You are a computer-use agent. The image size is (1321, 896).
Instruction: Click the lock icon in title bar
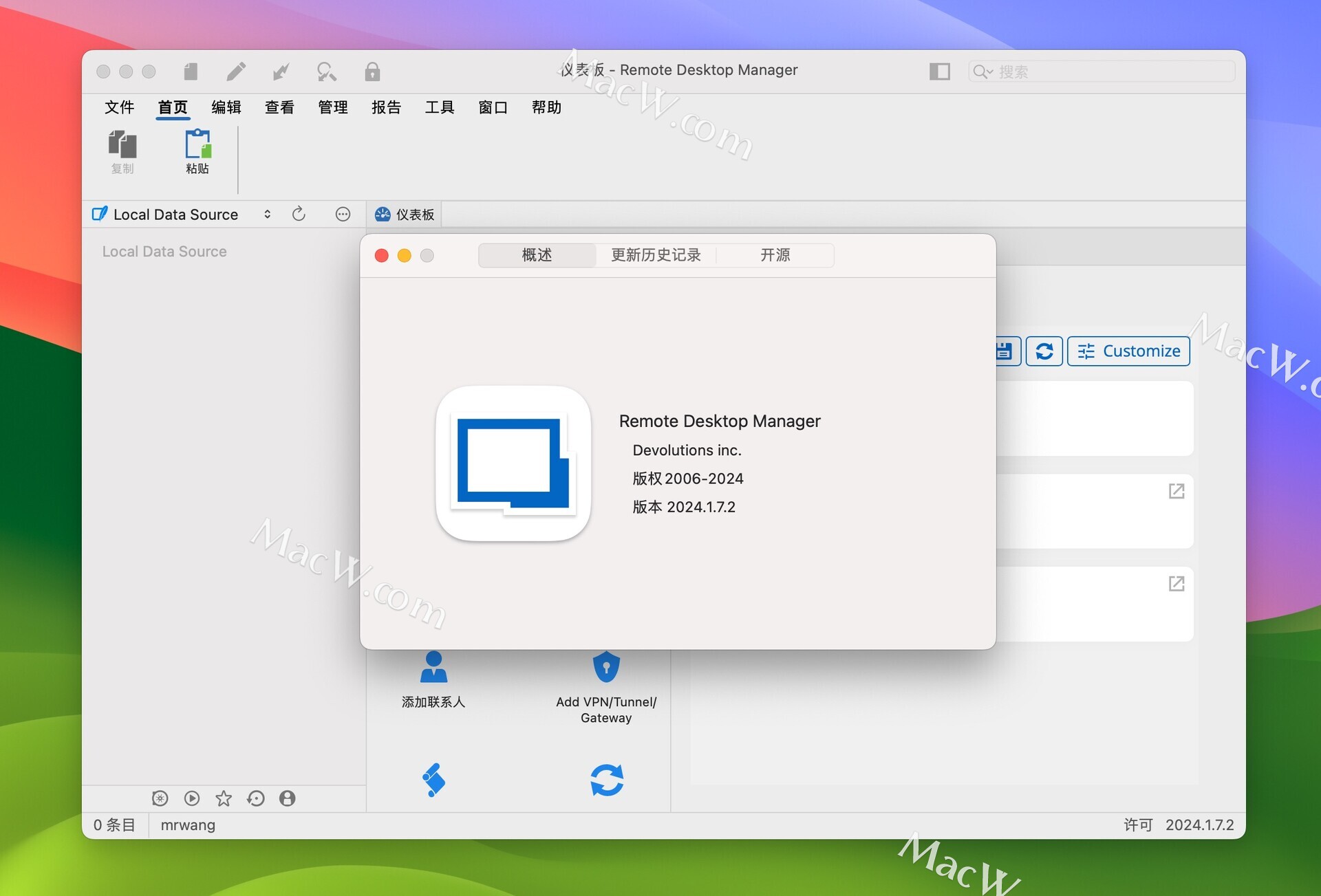(x=373, y=72)
